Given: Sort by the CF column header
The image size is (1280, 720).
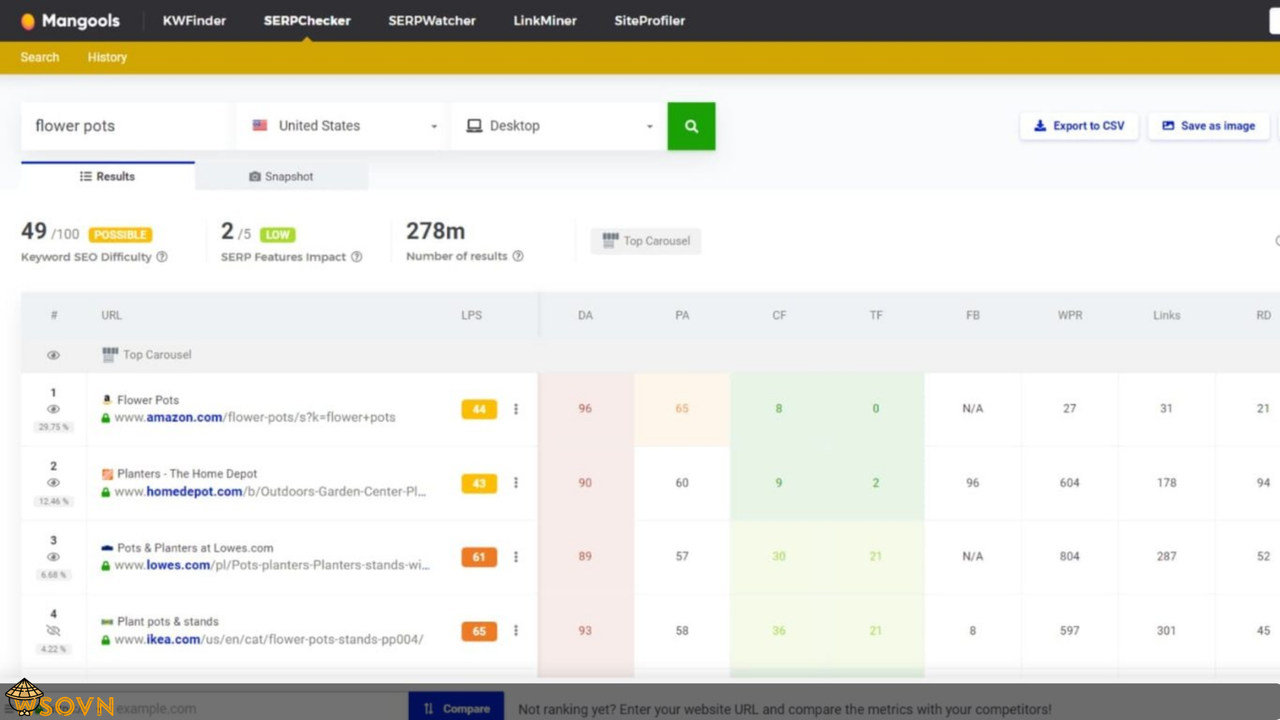Looking at the screenshot, I should [x=779, y=315].
